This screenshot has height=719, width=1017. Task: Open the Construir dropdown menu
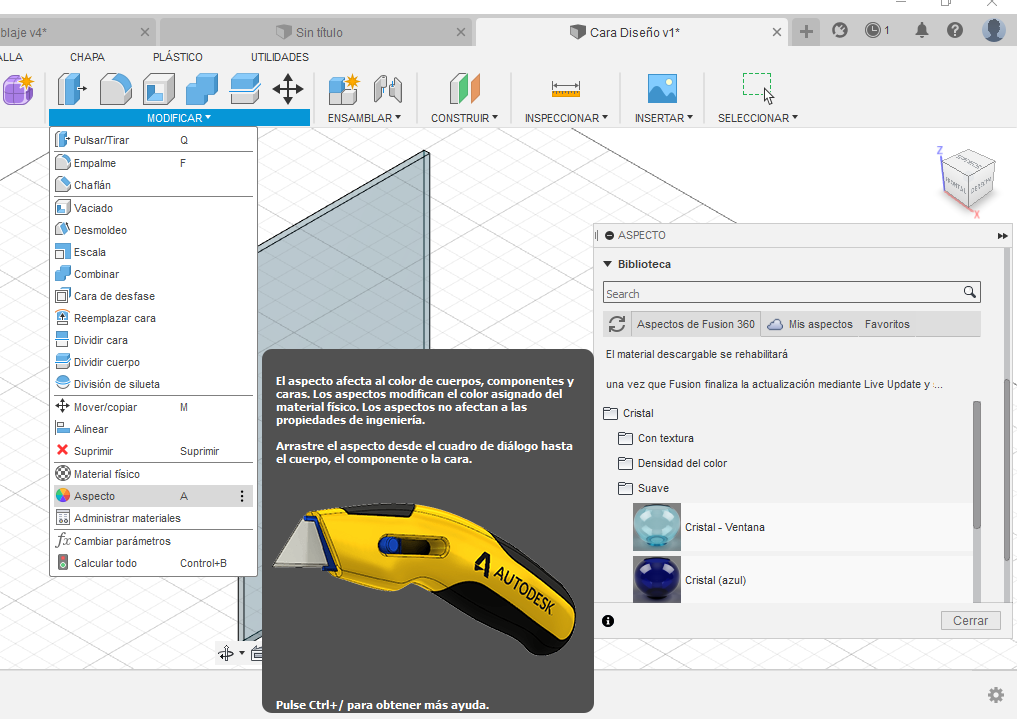[x=464, y=118]
